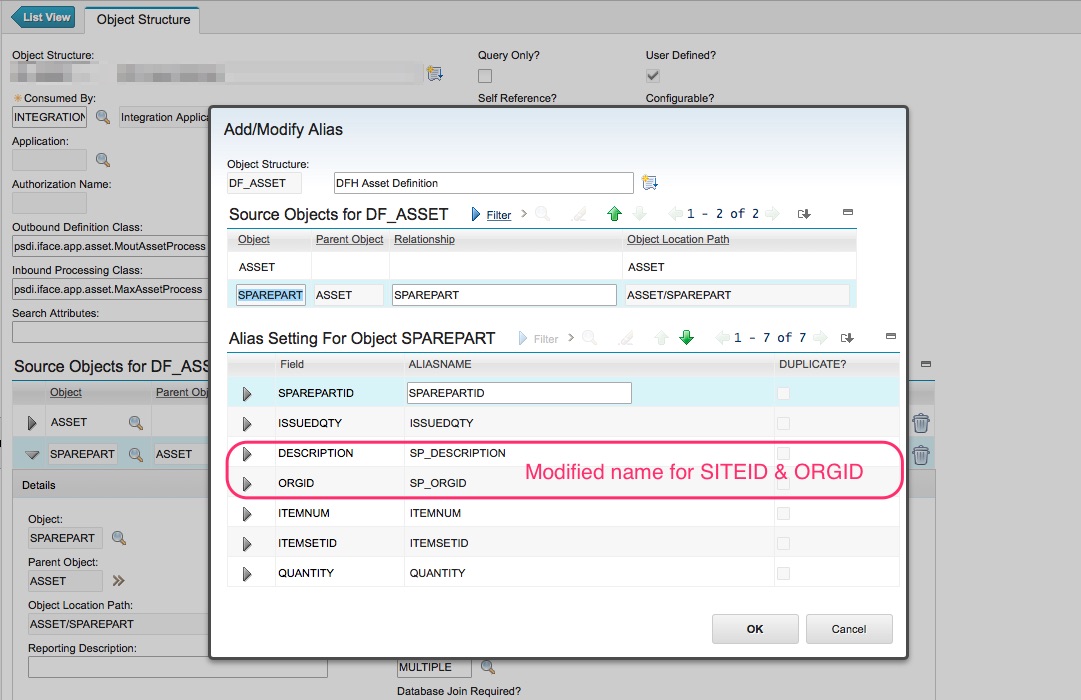The width and height of the screenshot is (1081, 700).
Task: Click the ASSET/SPAREPART location path cell in dialog
Action: (x=737, y=295)
